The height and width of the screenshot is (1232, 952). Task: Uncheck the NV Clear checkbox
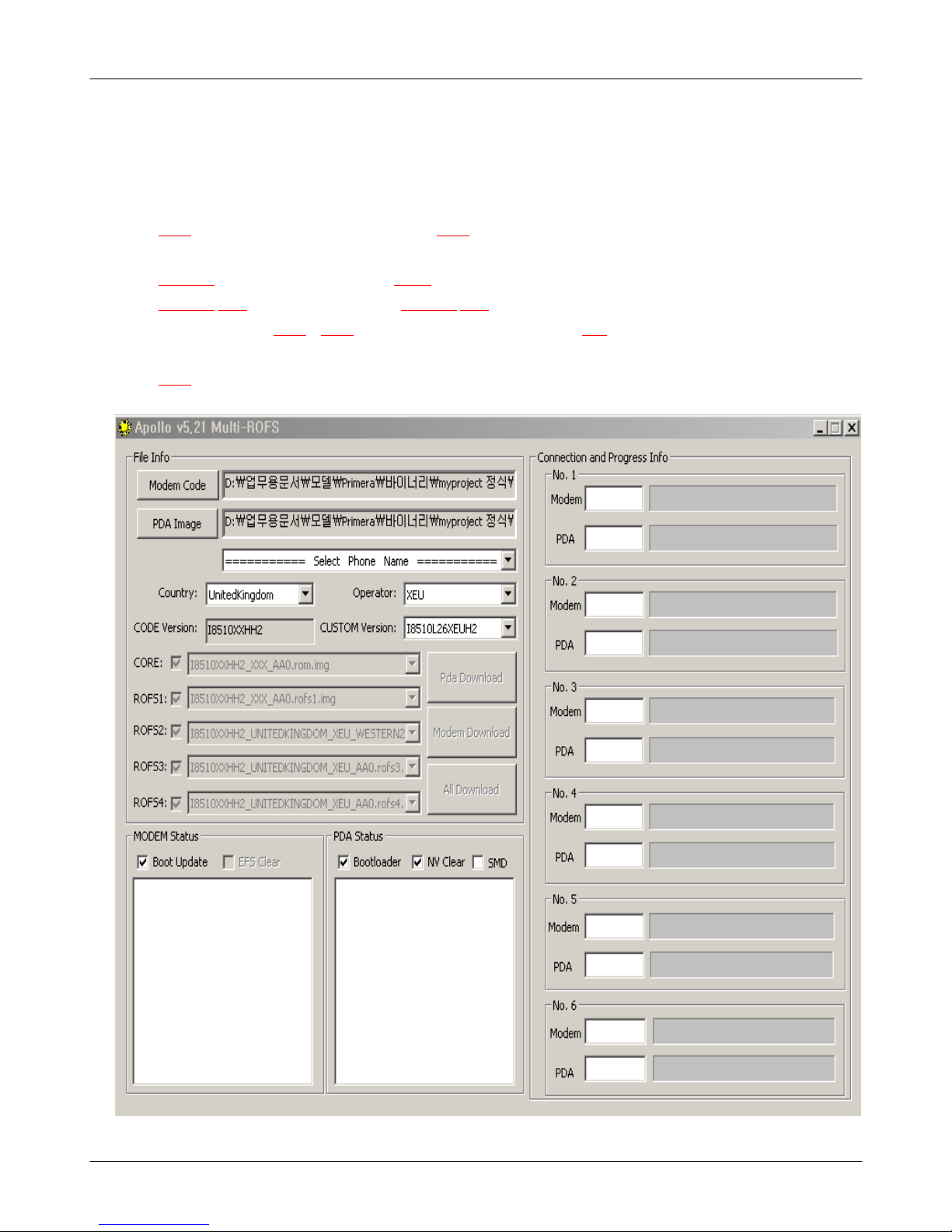(x=417, y=862)
